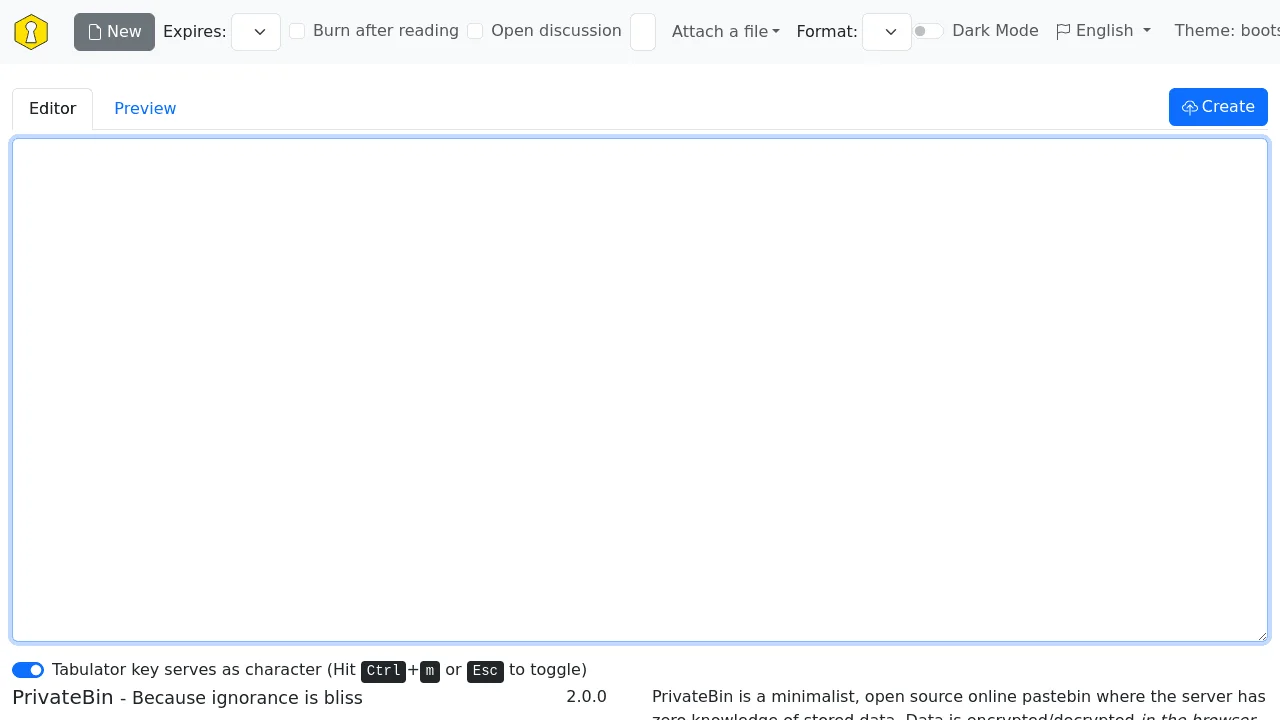The height and width of the screenshot is (720, 1280).
Task: Switch on Dark Mode
Action: 928,31
